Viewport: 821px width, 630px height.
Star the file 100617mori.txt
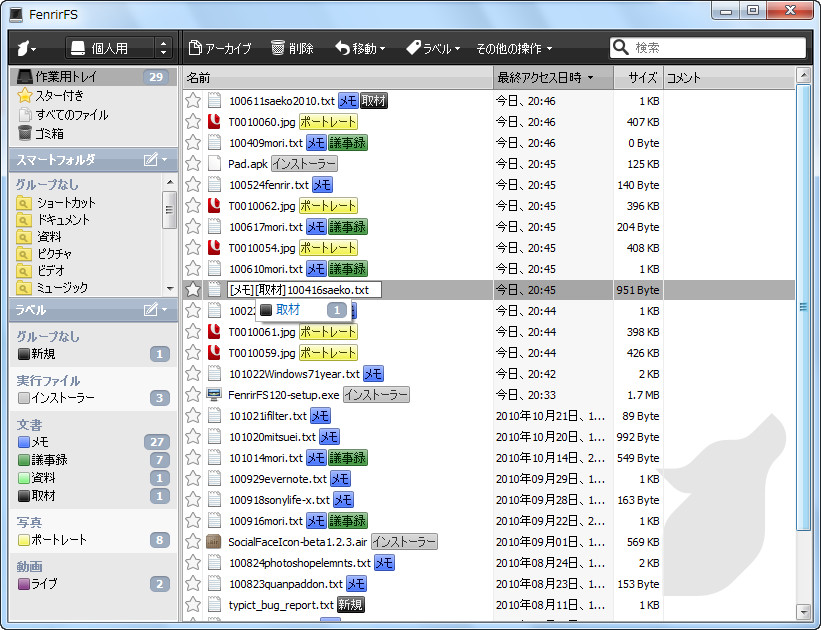pyautogui.click(x=194, y=227)
